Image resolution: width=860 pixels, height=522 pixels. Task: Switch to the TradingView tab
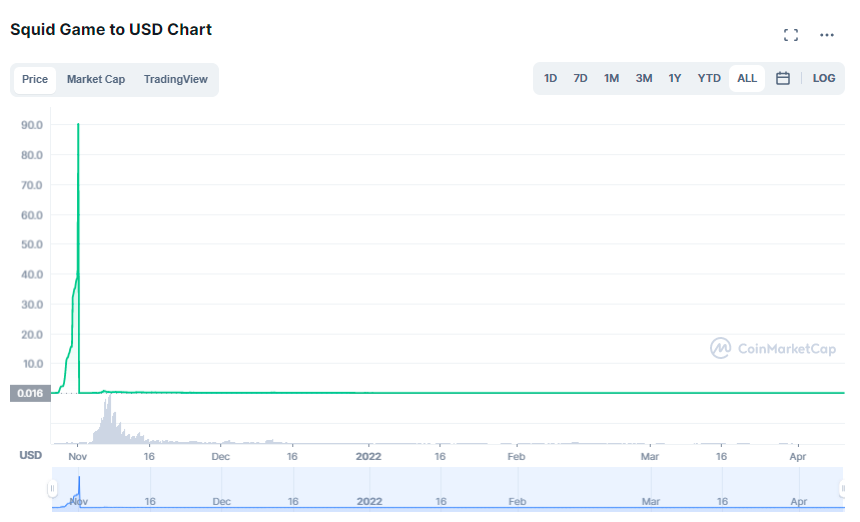pos(176,80)
